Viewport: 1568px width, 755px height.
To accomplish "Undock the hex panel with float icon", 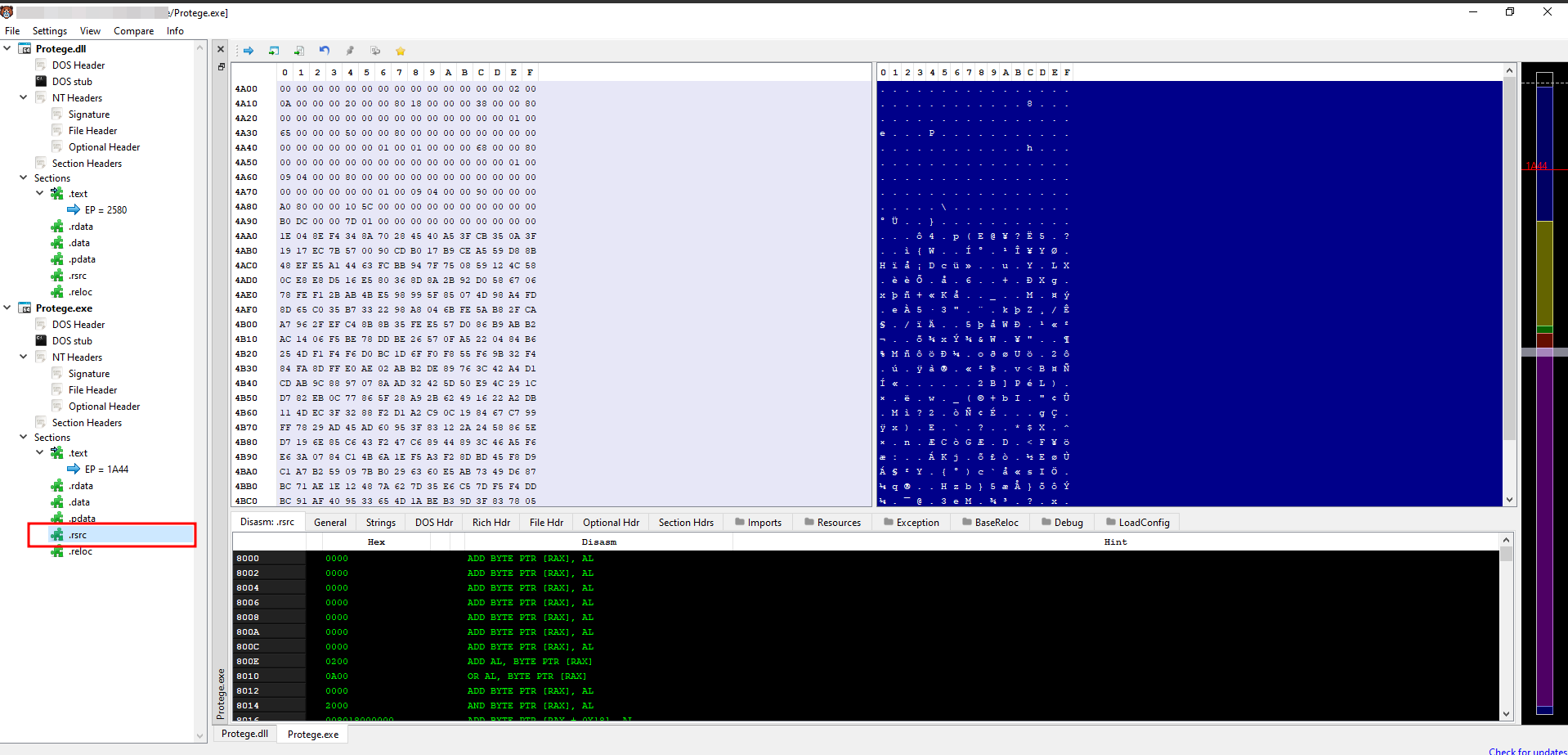I will tap(221, 67).
